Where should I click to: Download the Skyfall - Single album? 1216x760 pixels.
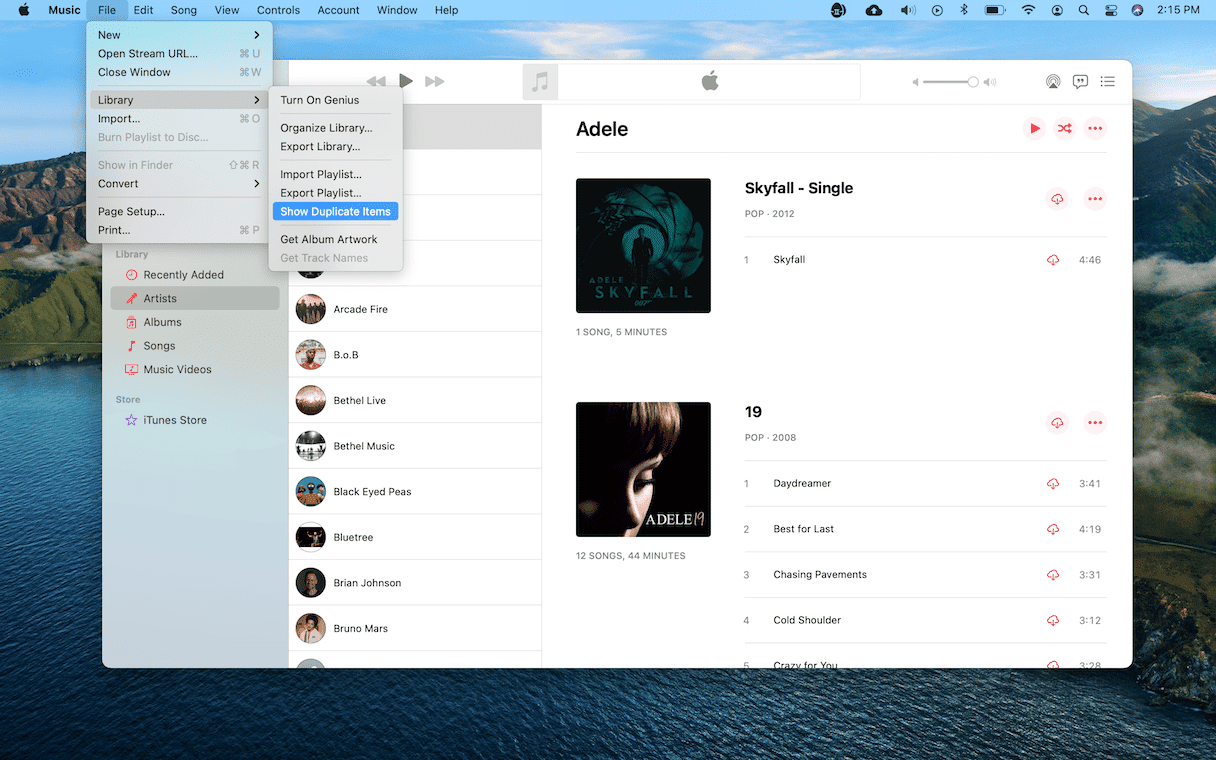click(x=1057, y=199)
